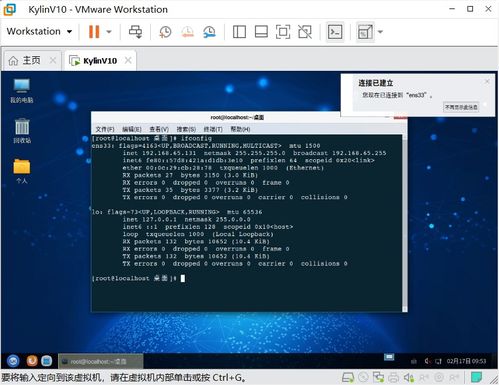Open terminal 搜索(S) menu
Image resolution: width=499 pixels, height=385 pixels.
(x=186, y=129)
